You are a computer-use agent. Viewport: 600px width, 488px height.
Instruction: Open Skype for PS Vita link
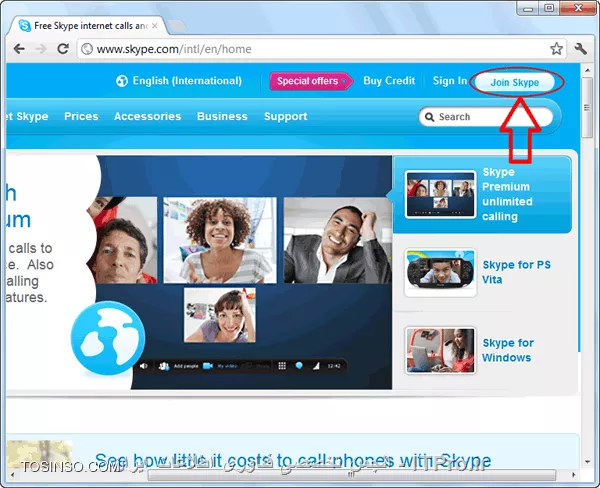[517, 272]
